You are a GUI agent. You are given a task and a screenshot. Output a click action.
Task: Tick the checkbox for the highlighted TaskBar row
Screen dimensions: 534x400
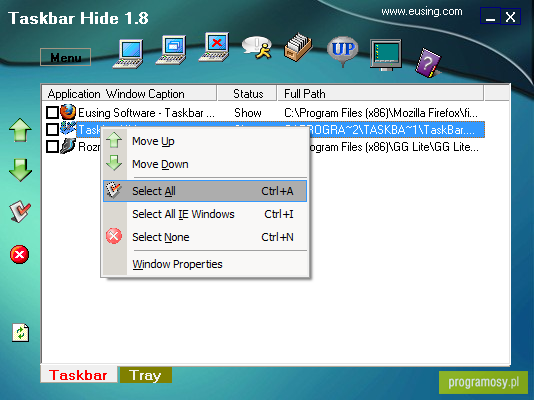pos(52,129)
